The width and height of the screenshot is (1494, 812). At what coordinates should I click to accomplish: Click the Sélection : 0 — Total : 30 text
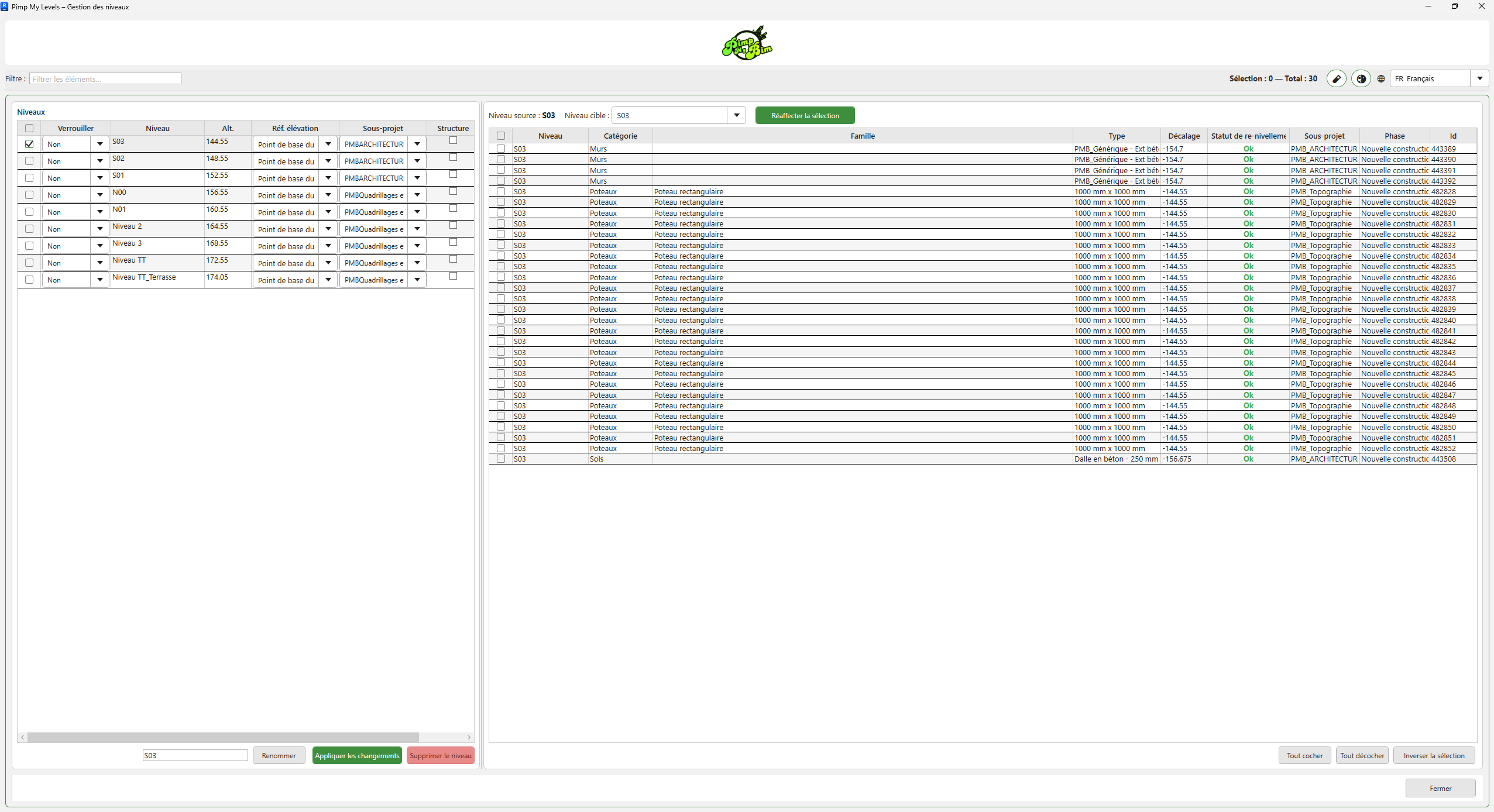click(1273, 78)
